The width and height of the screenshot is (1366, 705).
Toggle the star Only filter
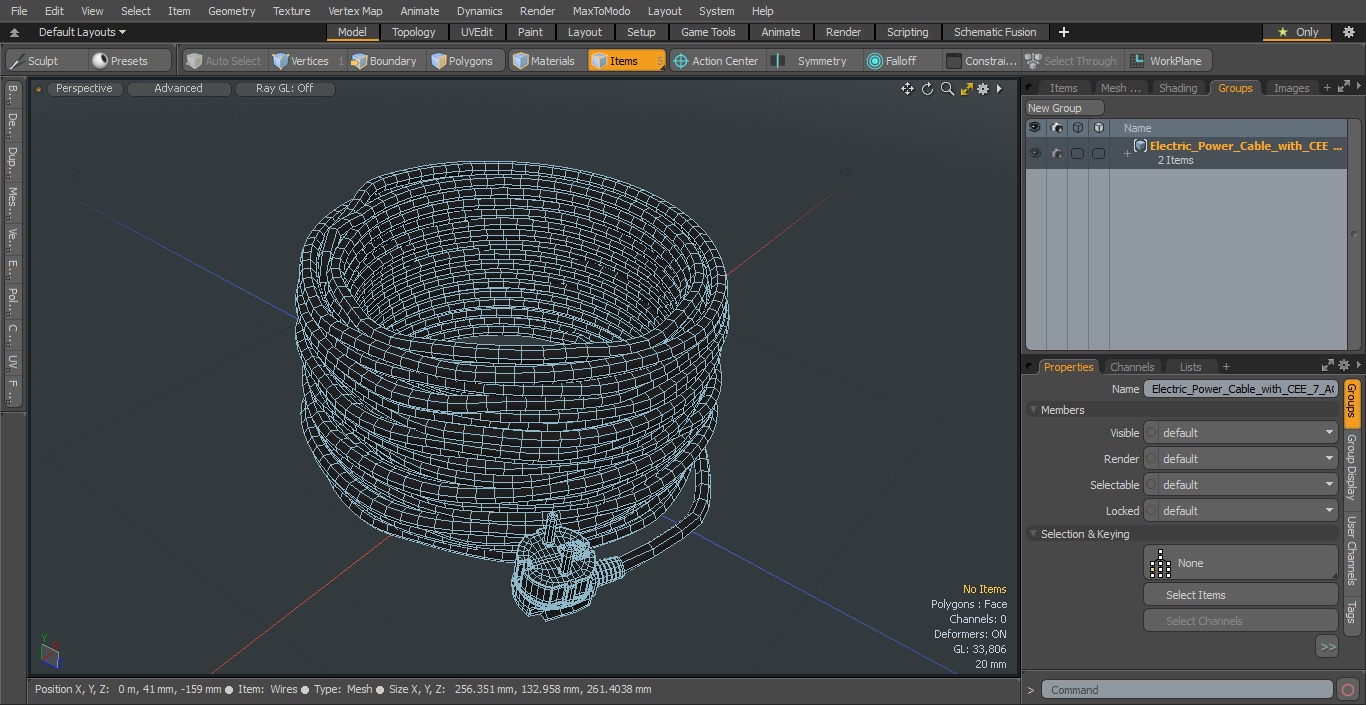point(1297,32)
